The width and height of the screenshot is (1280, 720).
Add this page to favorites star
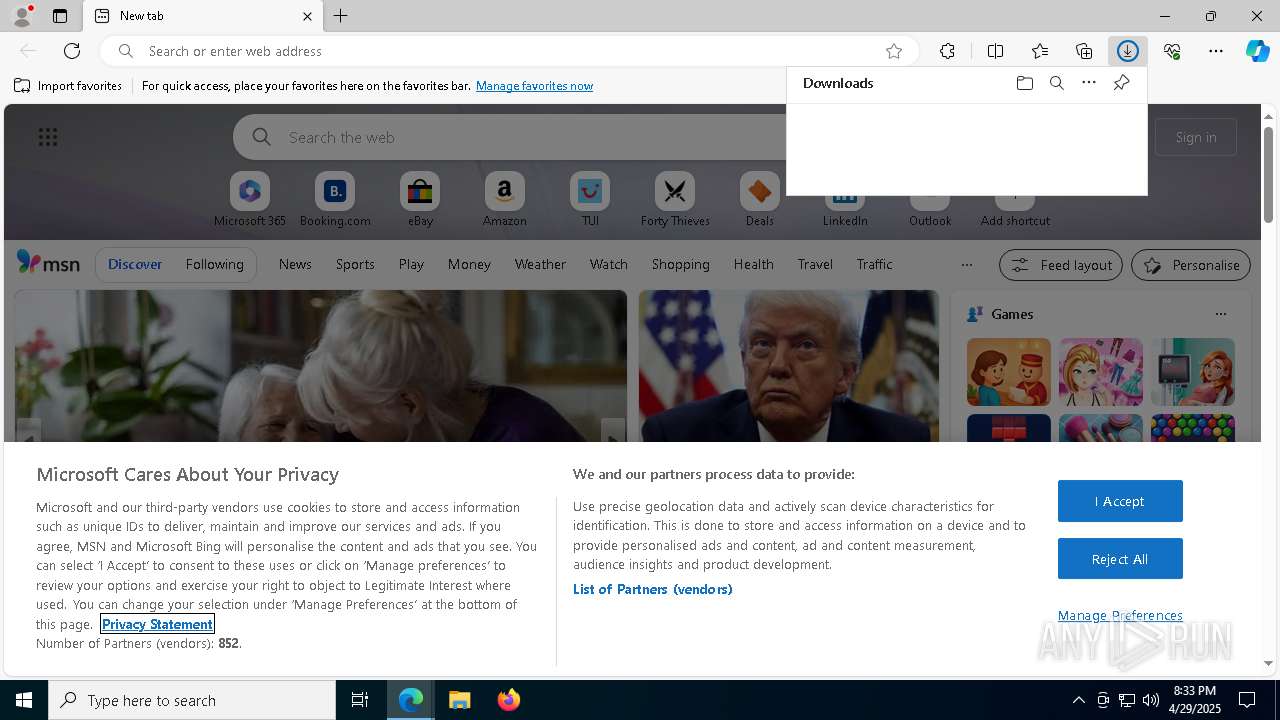pyautogui.click(x=894, y=51)
